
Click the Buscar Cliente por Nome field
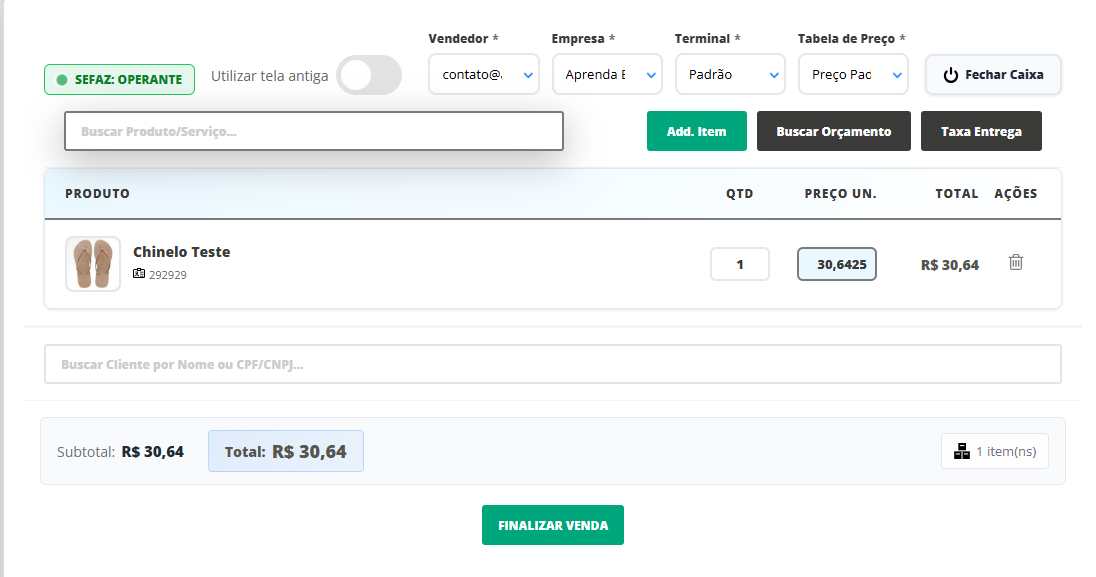click(x=552, y=365)
